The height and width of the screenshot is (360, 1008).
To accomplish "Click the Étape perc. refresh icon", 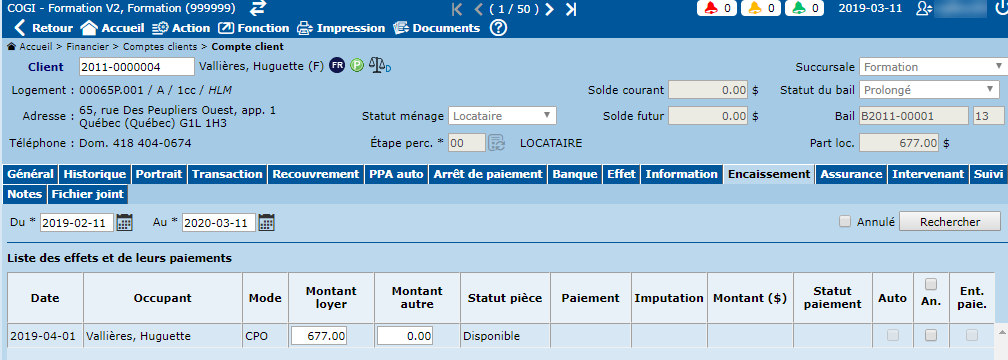I will click(496, 143).
